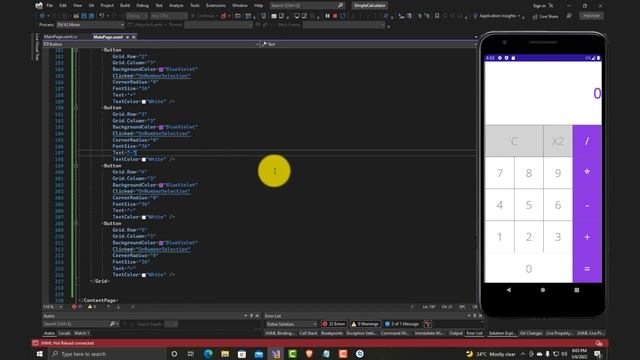Click the Undo arrow in toolbar
This screenshot has width=640, height=360.
(x=101, y=16)
